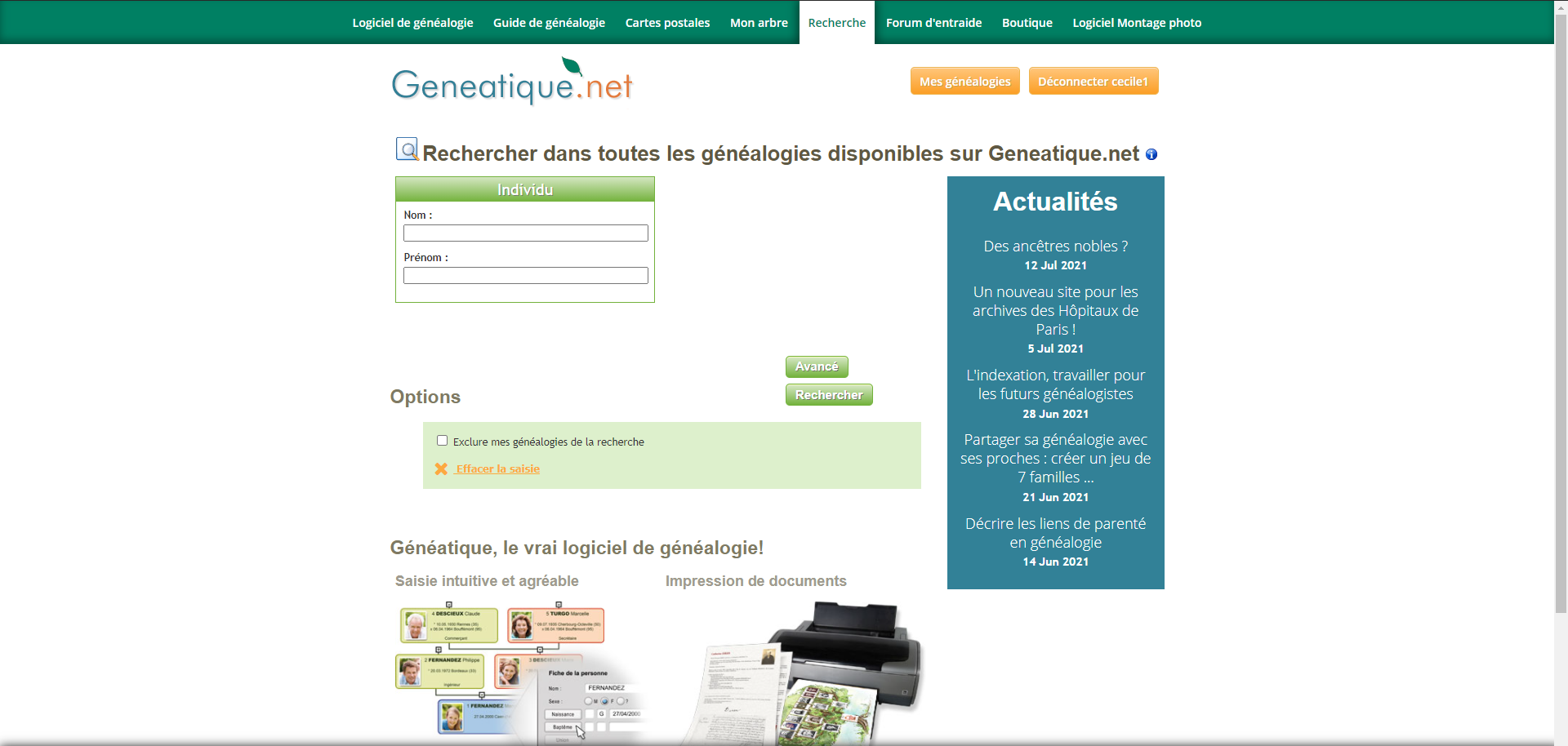Click the Rechercher button
The height and width of the screenshot is (746, 1568).
click(x=829, y=394)
